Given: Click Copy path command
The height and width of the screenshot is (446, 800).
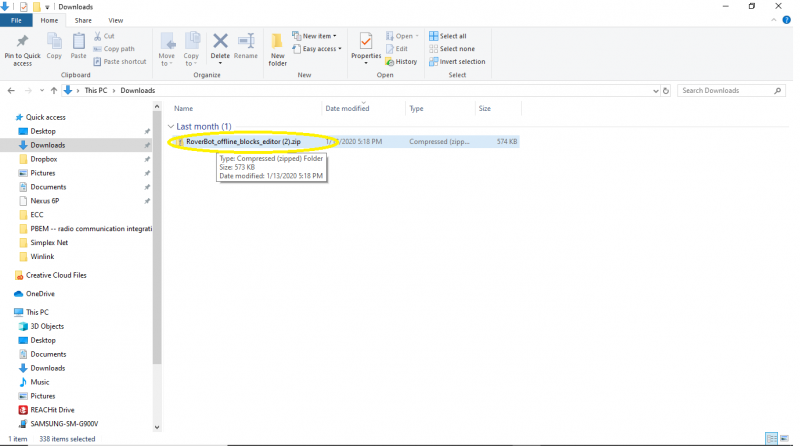Looking at the screenshot, I should (114, 49).
